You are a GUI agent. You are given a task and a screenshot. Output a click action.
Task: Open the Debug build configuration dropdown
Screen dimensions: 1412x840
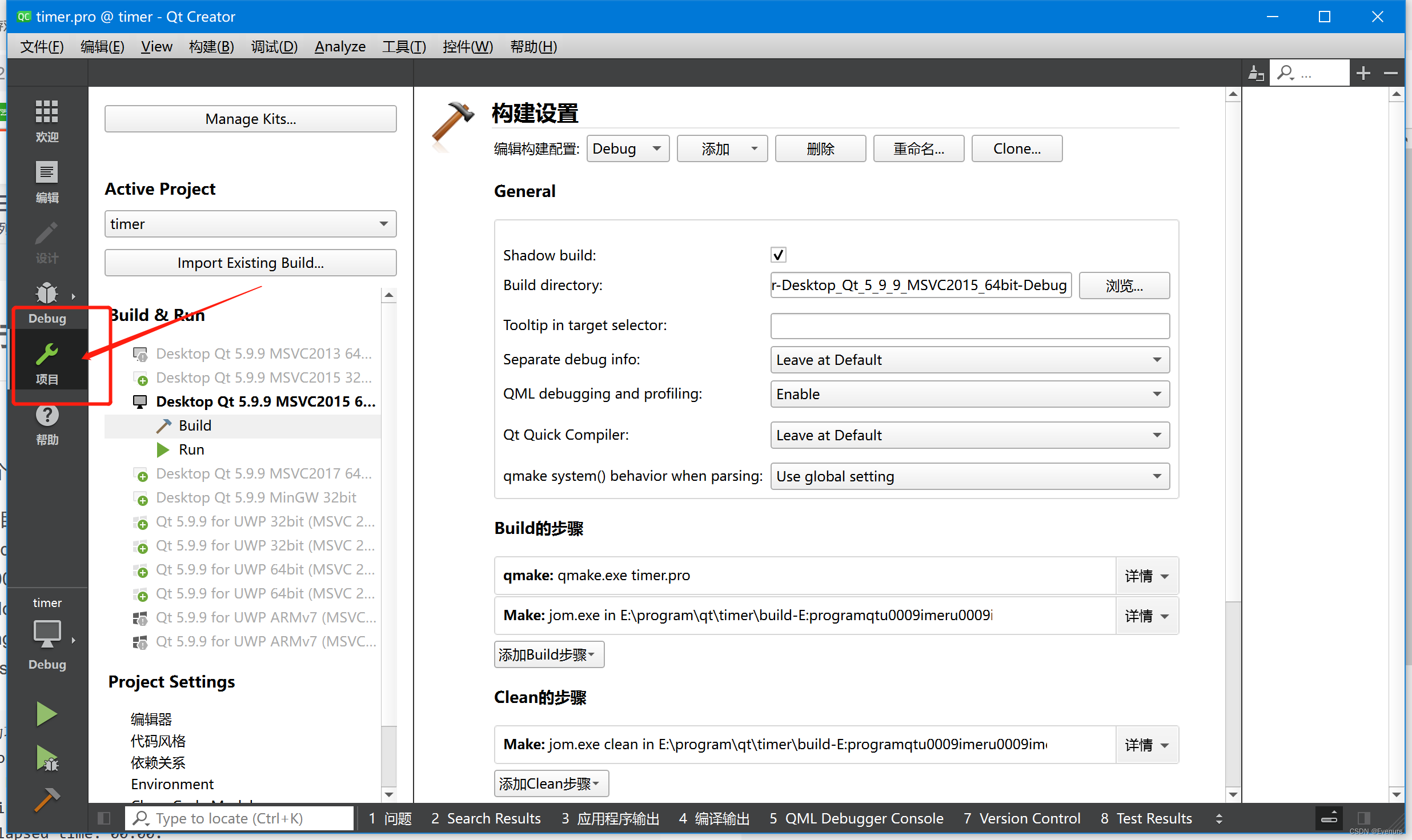coord(628,148)
